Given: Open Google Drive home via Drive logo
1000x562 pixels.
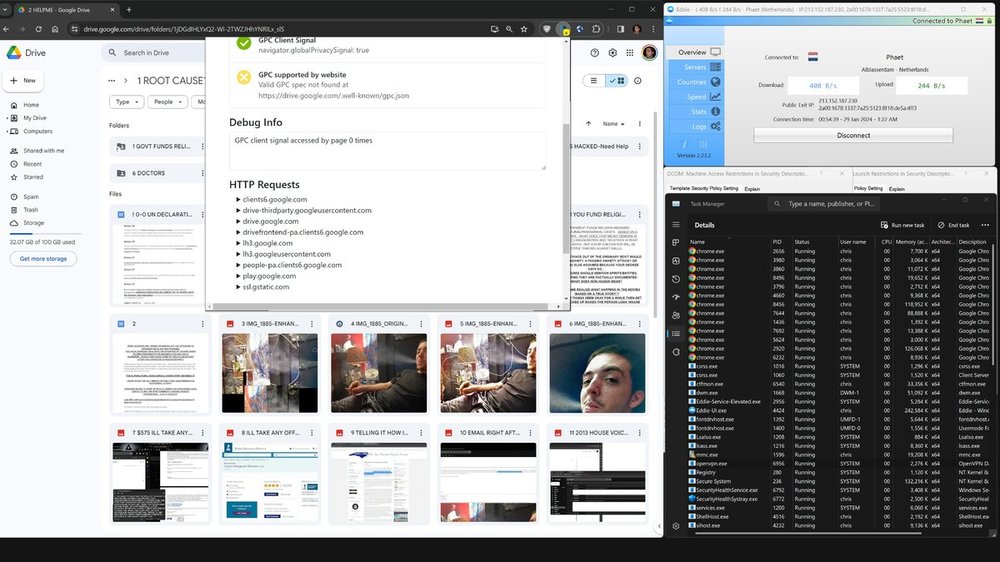Looking at the screenshot, I should (26, 53).
